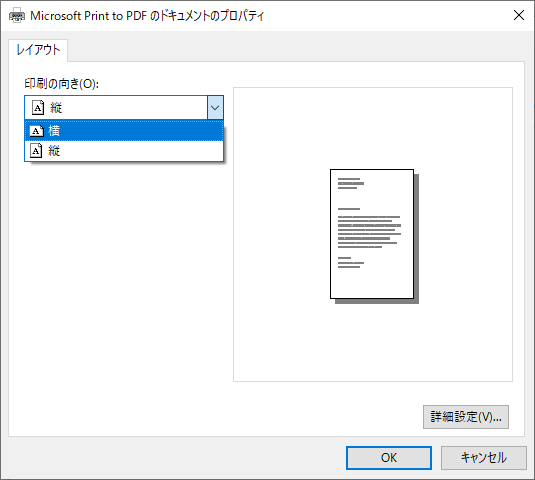The width and height of the screenshot is (535, 480).
Task: Open 詳細設定(V)... advanced settings
Action: pyautogui.click(x=466, y=417)
